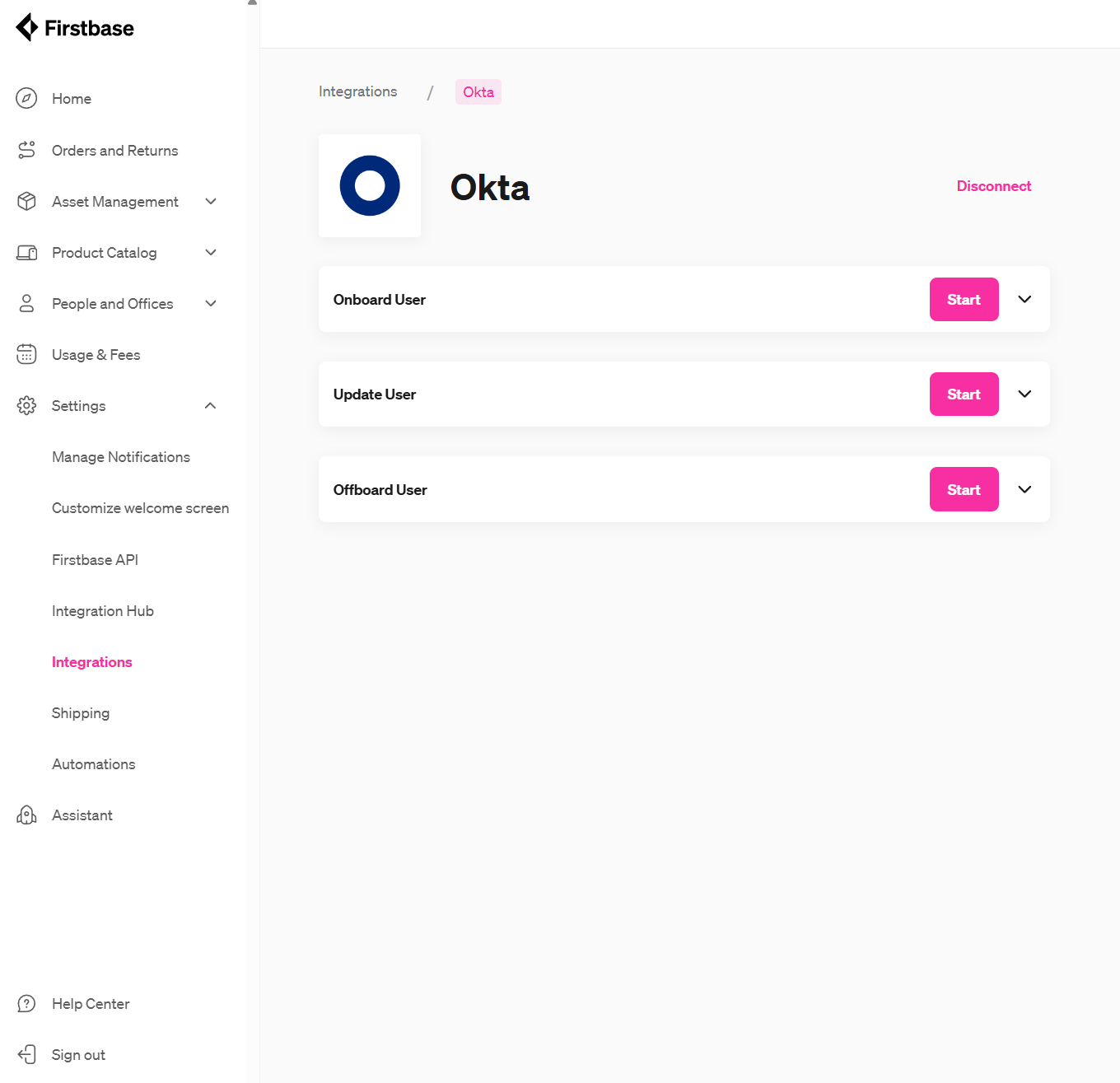The width and height of the screenshot is (1120, 1083).
Task: Click Disconnect to remove the Okta integration
Action: (x=993, y=185)
